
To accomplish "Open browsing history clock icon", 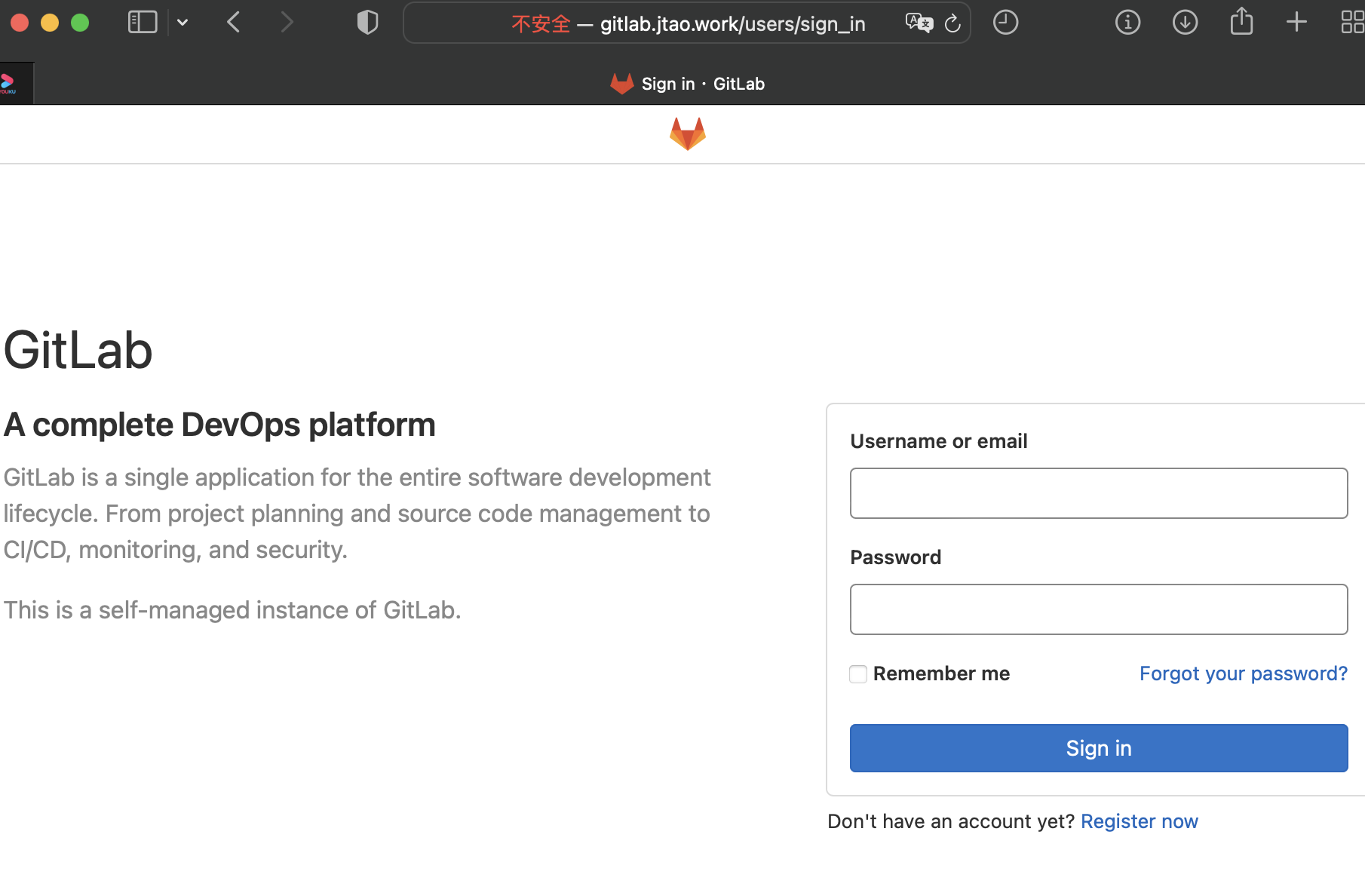I will (1005, 23).
